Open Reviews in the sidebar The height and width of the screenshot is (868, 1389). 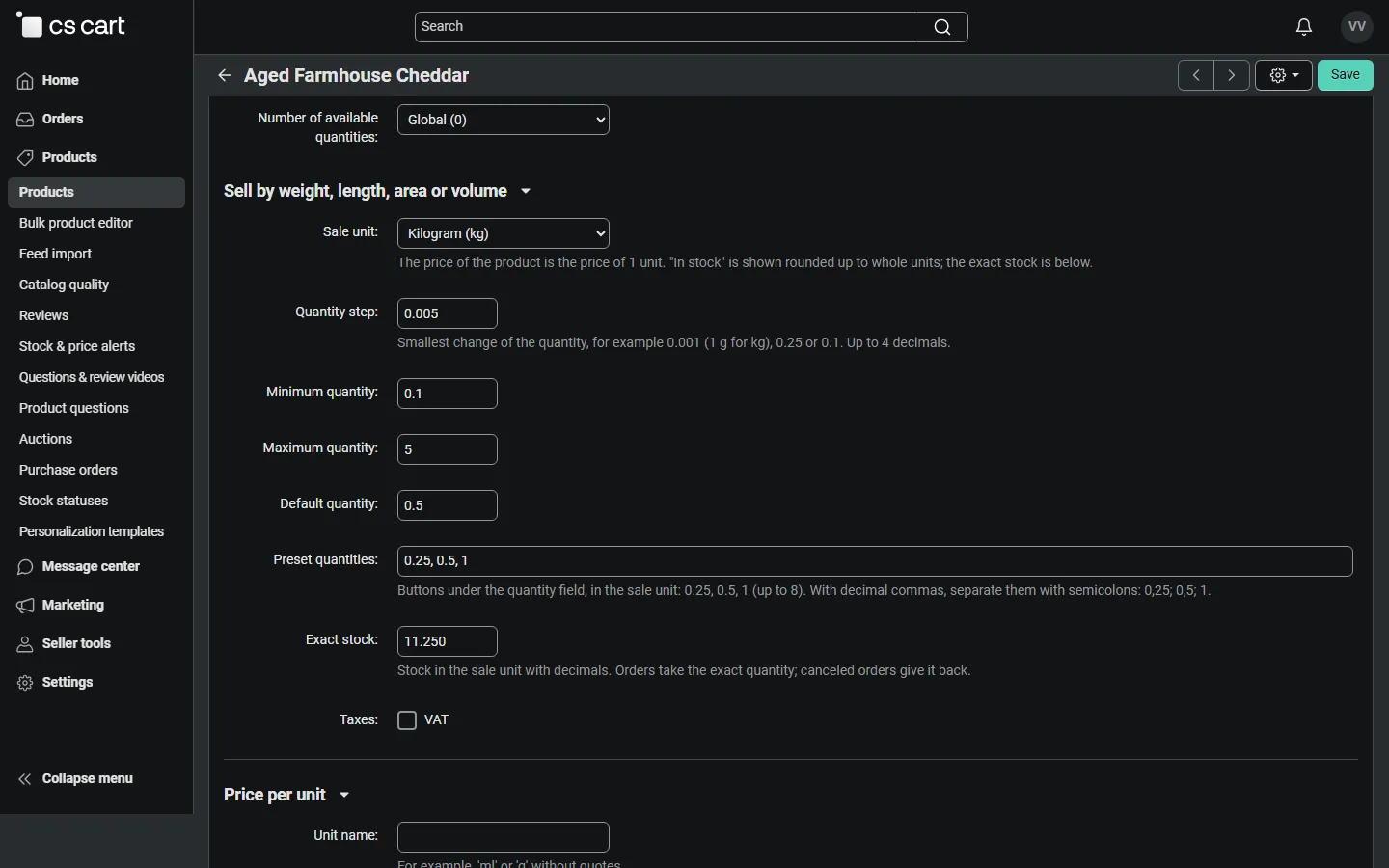(x=43, y=315)
